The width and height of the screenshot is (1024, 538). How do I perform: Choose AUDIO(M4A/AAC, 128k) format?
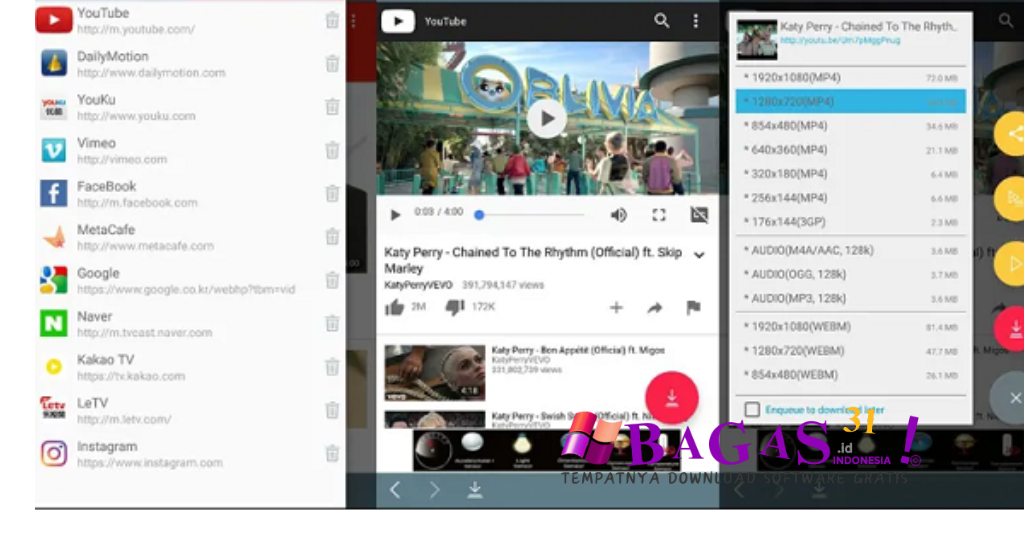[x=850, y=251]
